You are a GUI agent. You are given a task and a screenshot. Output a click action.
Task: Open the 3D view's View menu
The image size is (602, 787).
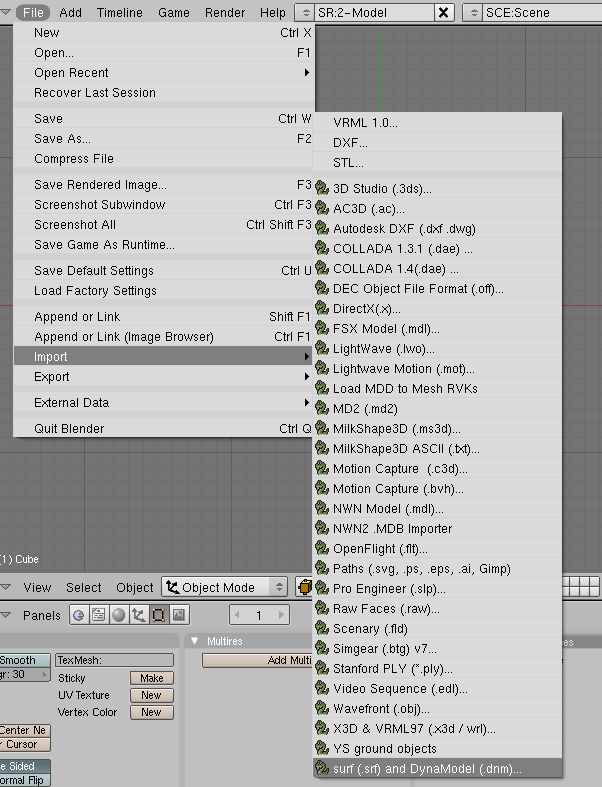pos(37,587)
